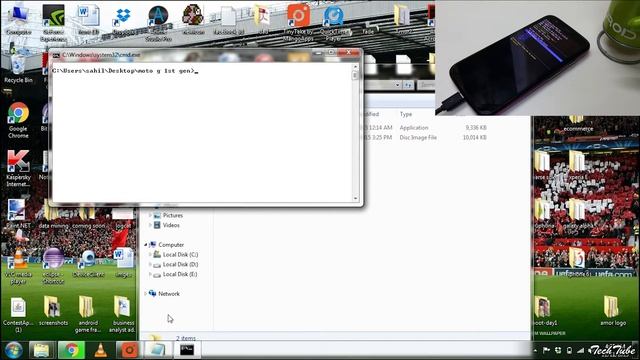Expand the Videos library node
This screenshot has width=640, height=360.
[151, 225]
